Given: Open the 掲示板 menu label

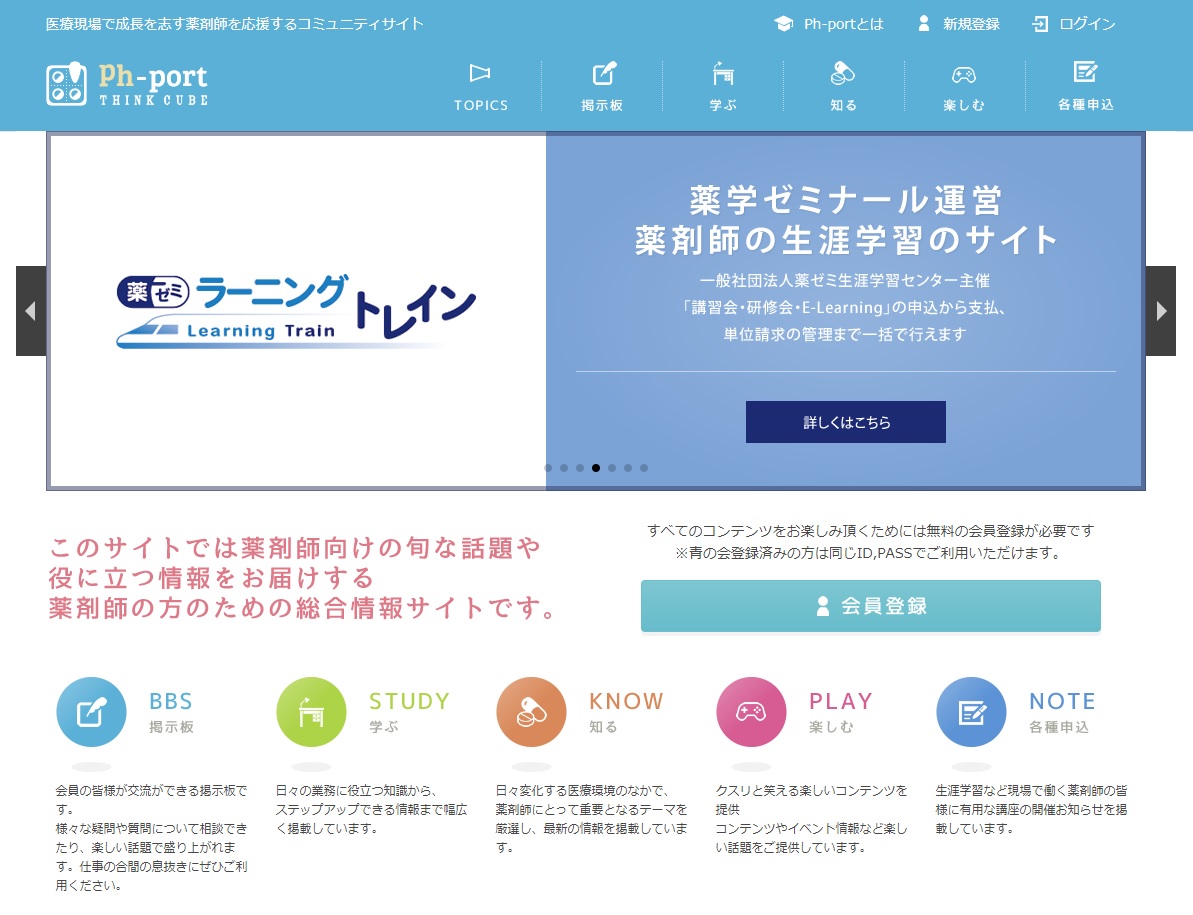Looking at the screenshot, I should [602, 105].
